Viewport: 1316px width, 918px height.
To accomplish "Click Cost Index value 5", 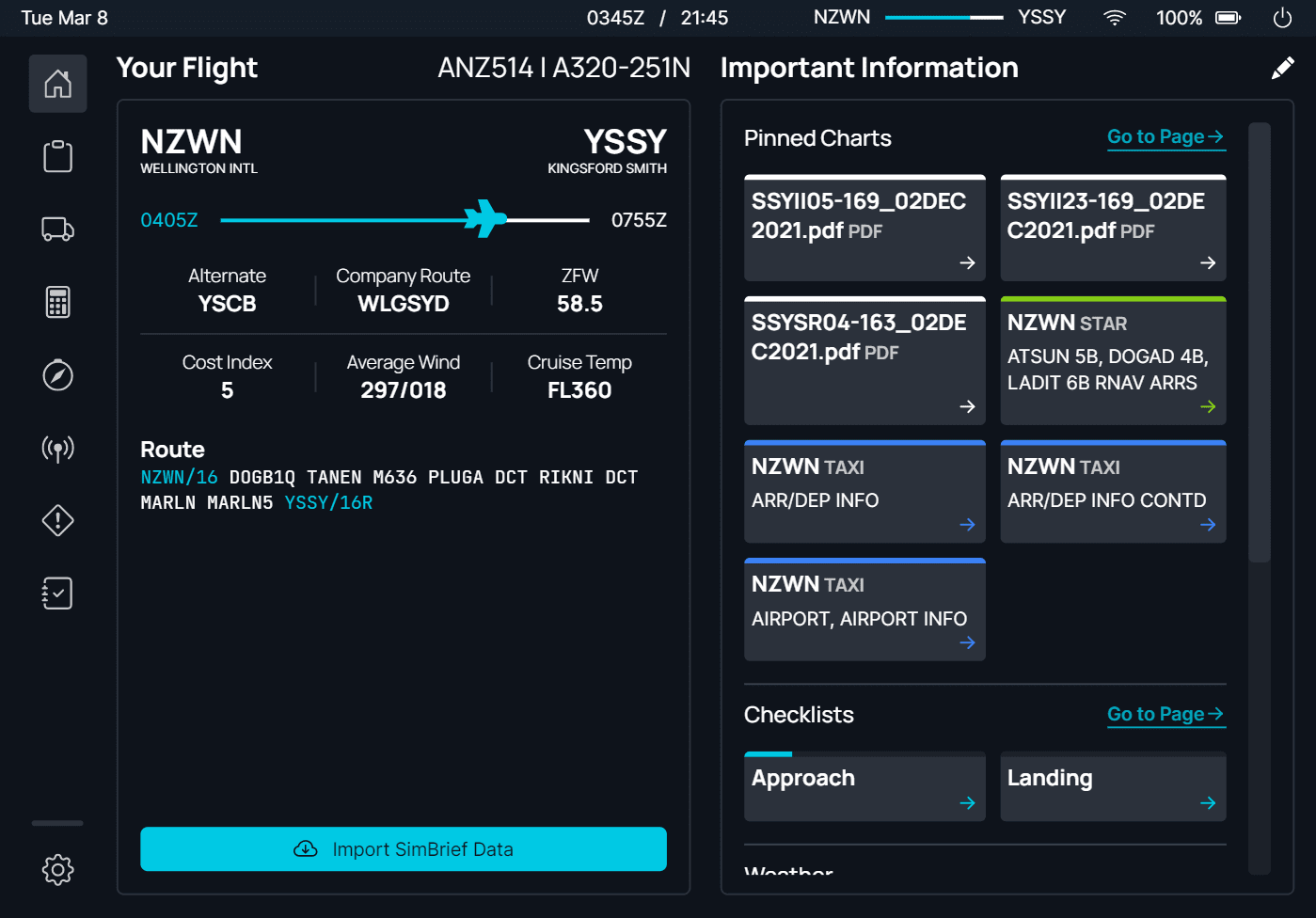I will (227, 390).
